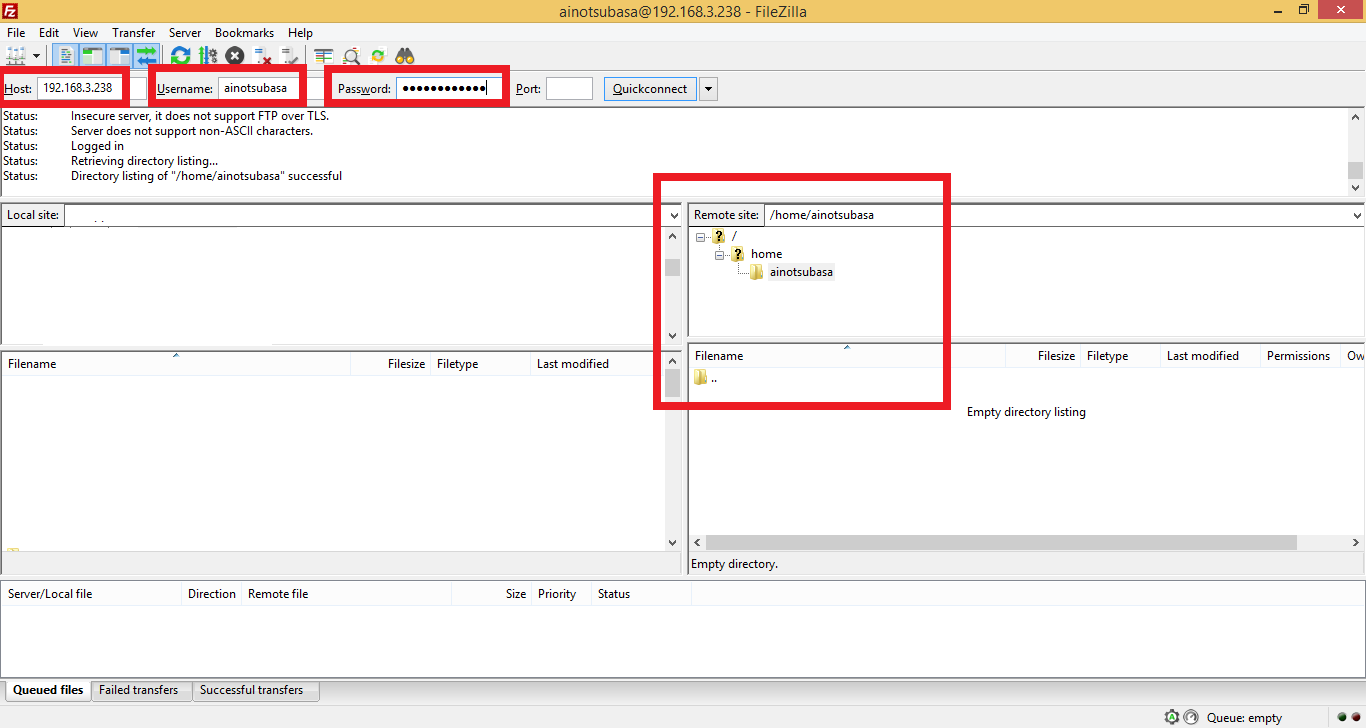Open the Edit menu
The width and height of the screenshot is (1366, 728).
(x=49, y=33)
